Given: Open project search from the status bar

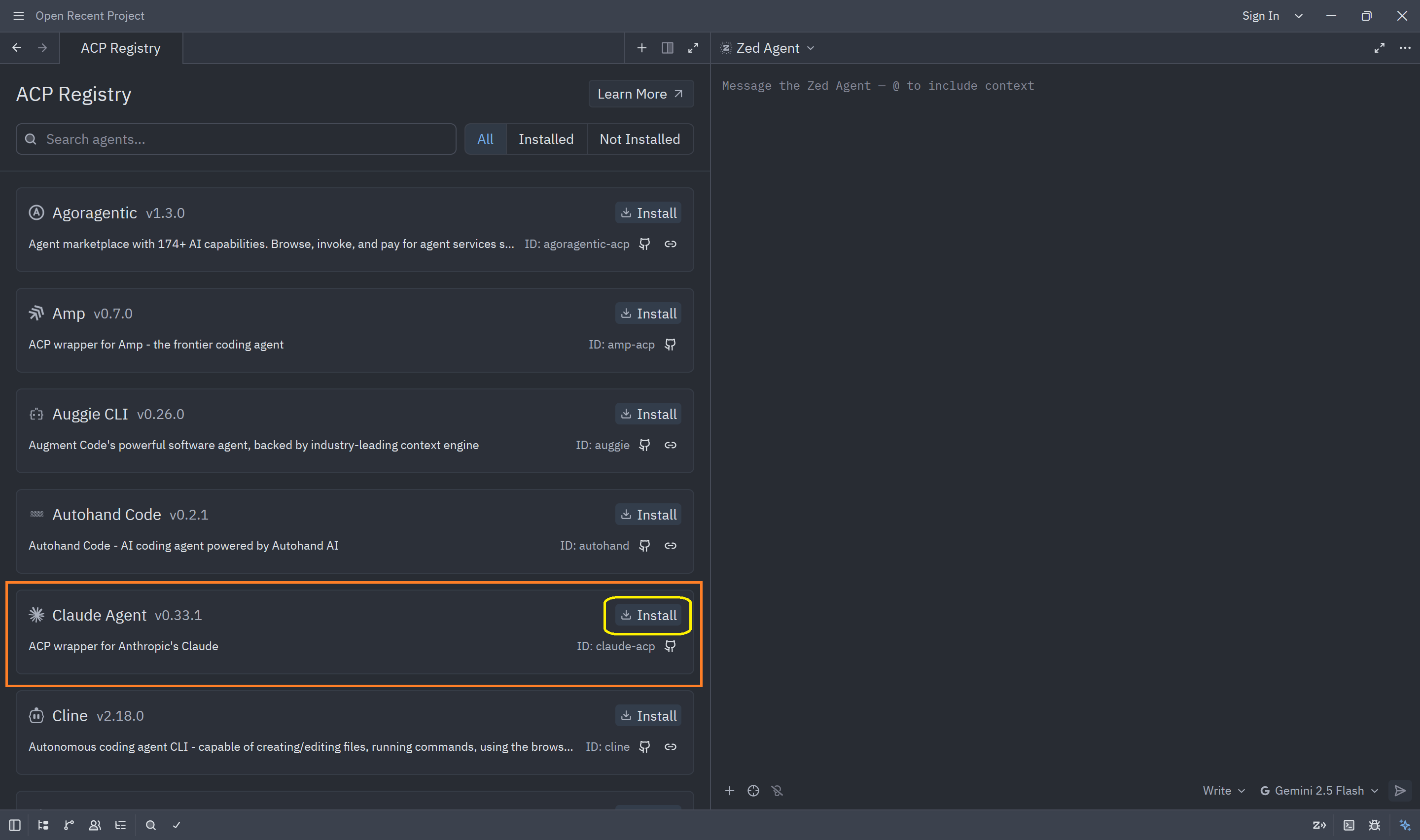Looking at the screenshot, I should tap(150, 825).
